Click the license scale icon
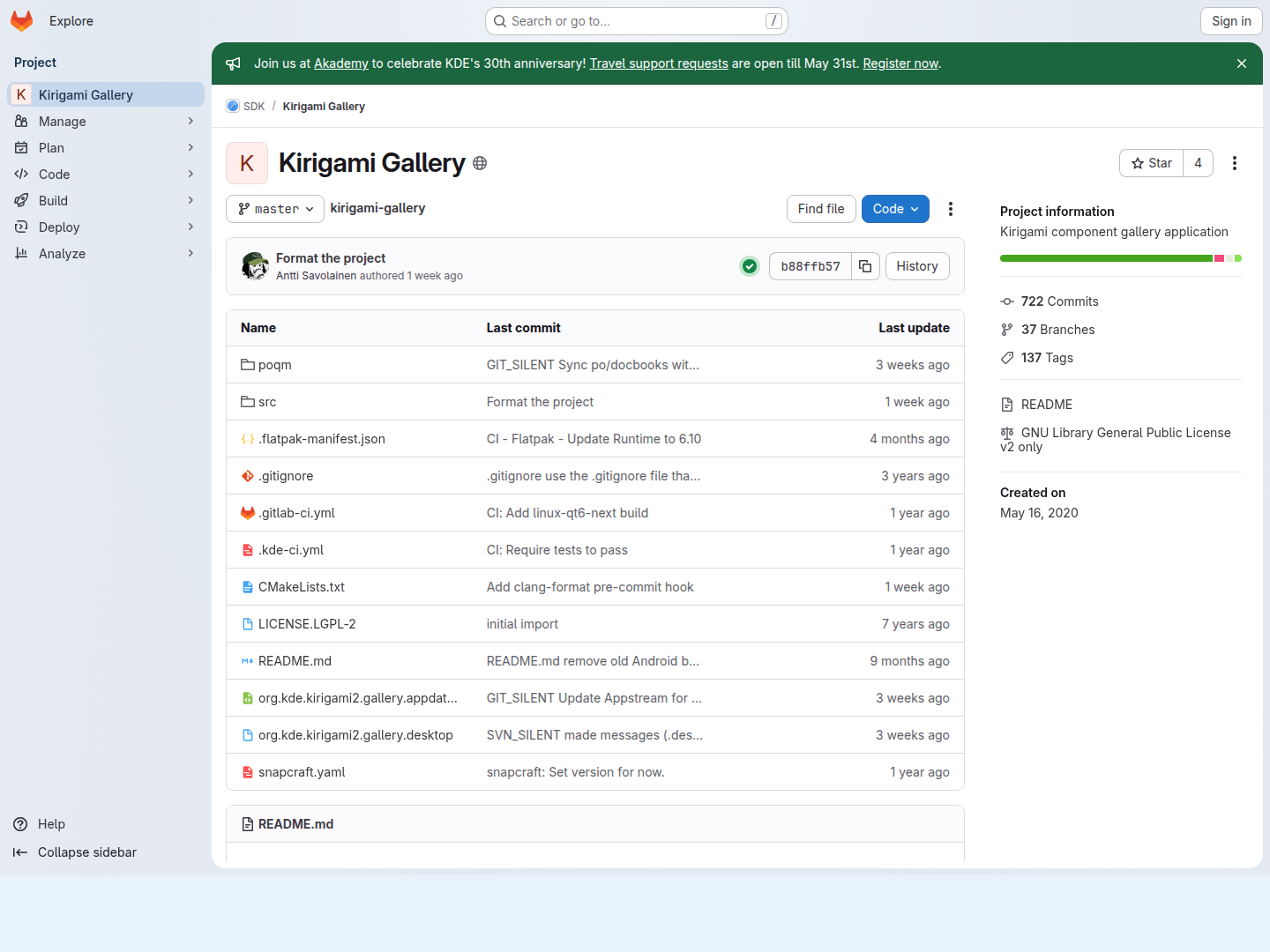 tap(1007, 433)
